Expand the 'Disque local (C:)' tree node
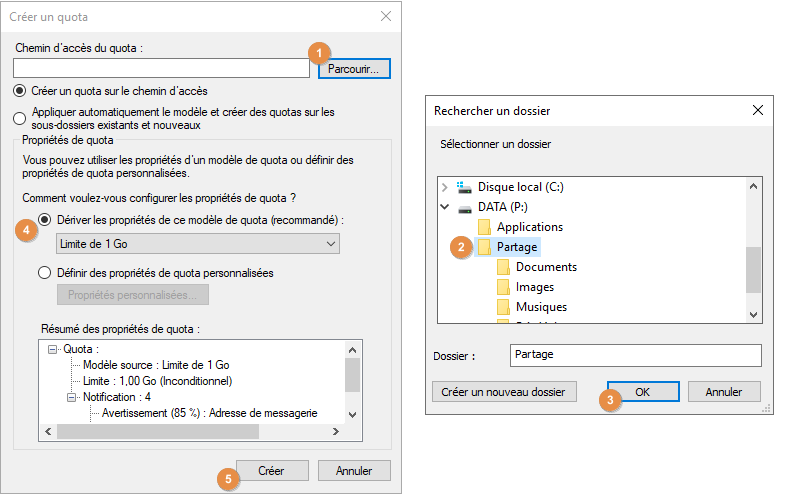 point(444,187)
